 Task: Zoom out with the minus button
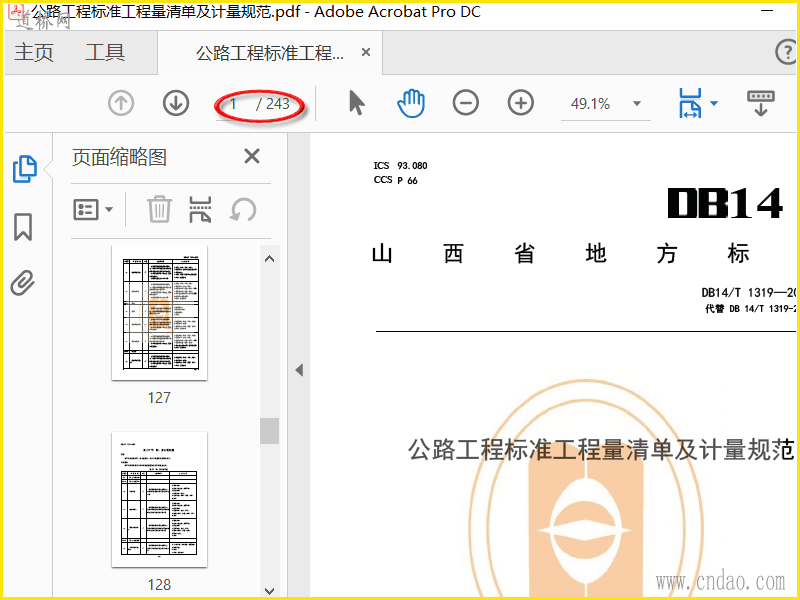point(466,103)
